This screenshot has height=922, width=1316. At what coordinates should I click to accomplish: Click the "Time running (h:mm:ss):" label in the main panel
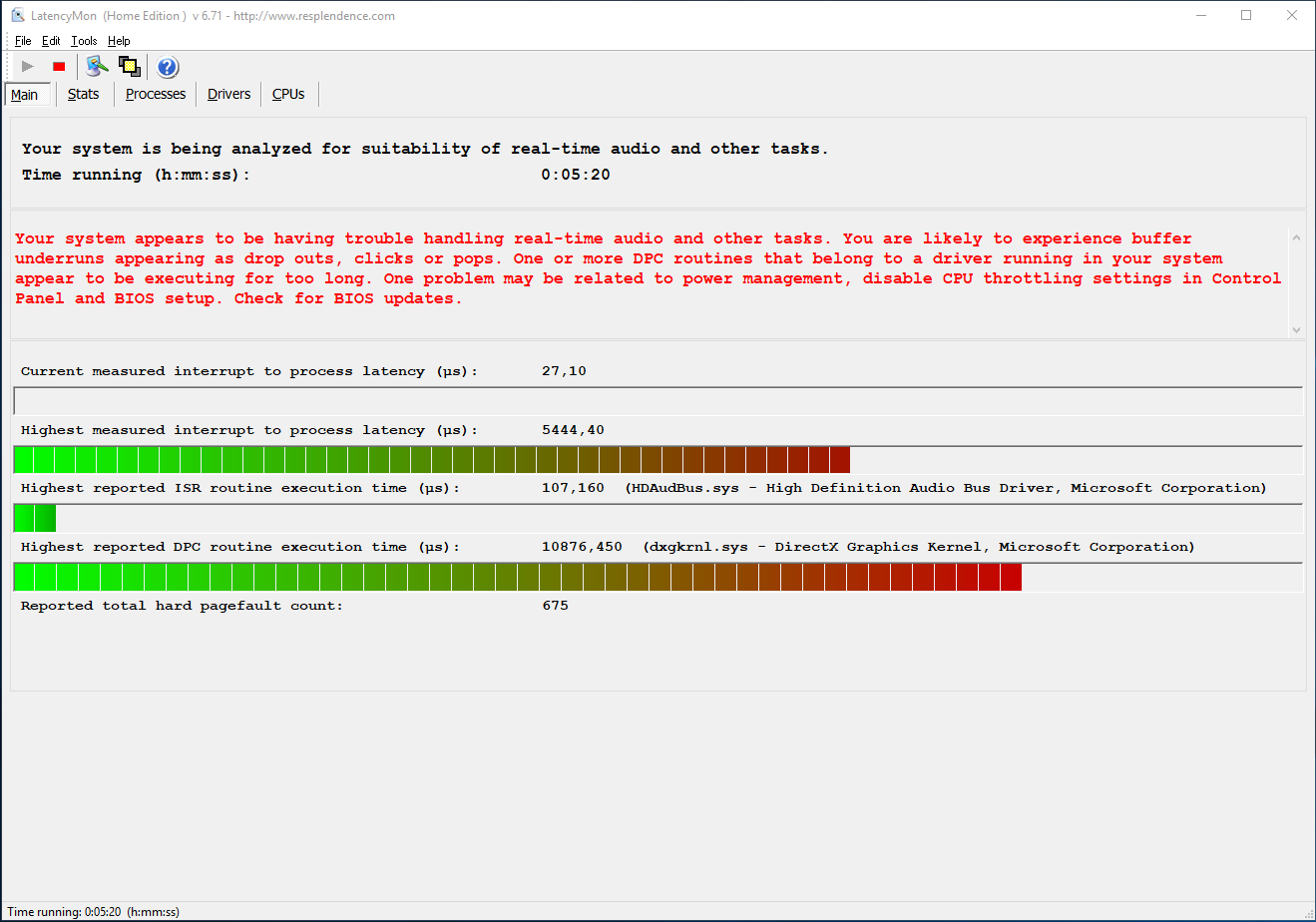[x=136, y=175]
